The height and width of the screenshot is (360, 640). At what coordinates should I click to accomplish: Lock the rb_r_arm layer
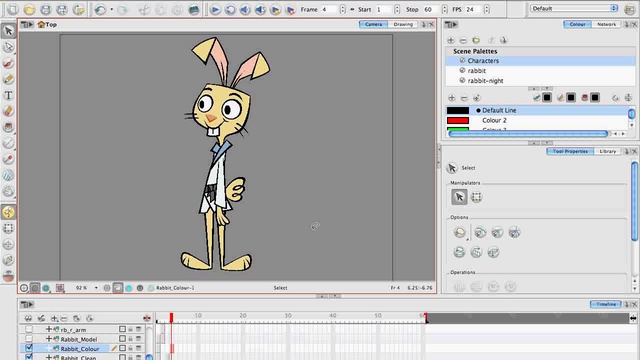click(x=131, y=329)
